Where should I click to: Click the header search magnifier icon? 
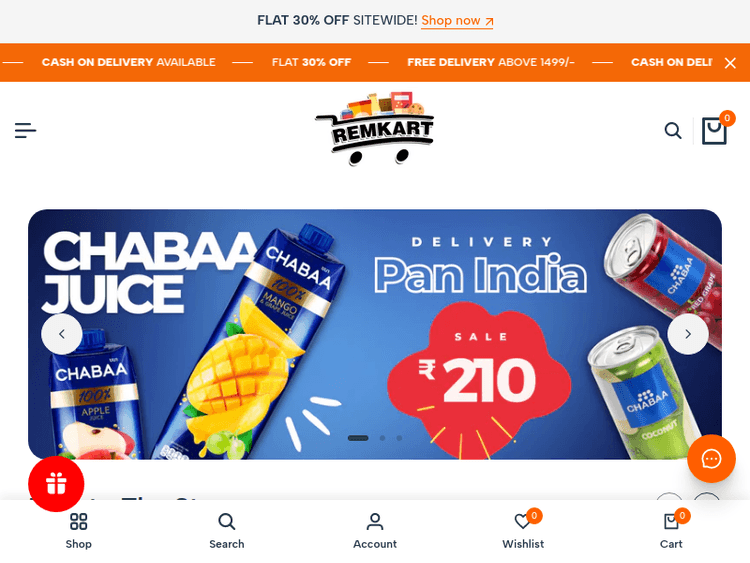[673, 130]
